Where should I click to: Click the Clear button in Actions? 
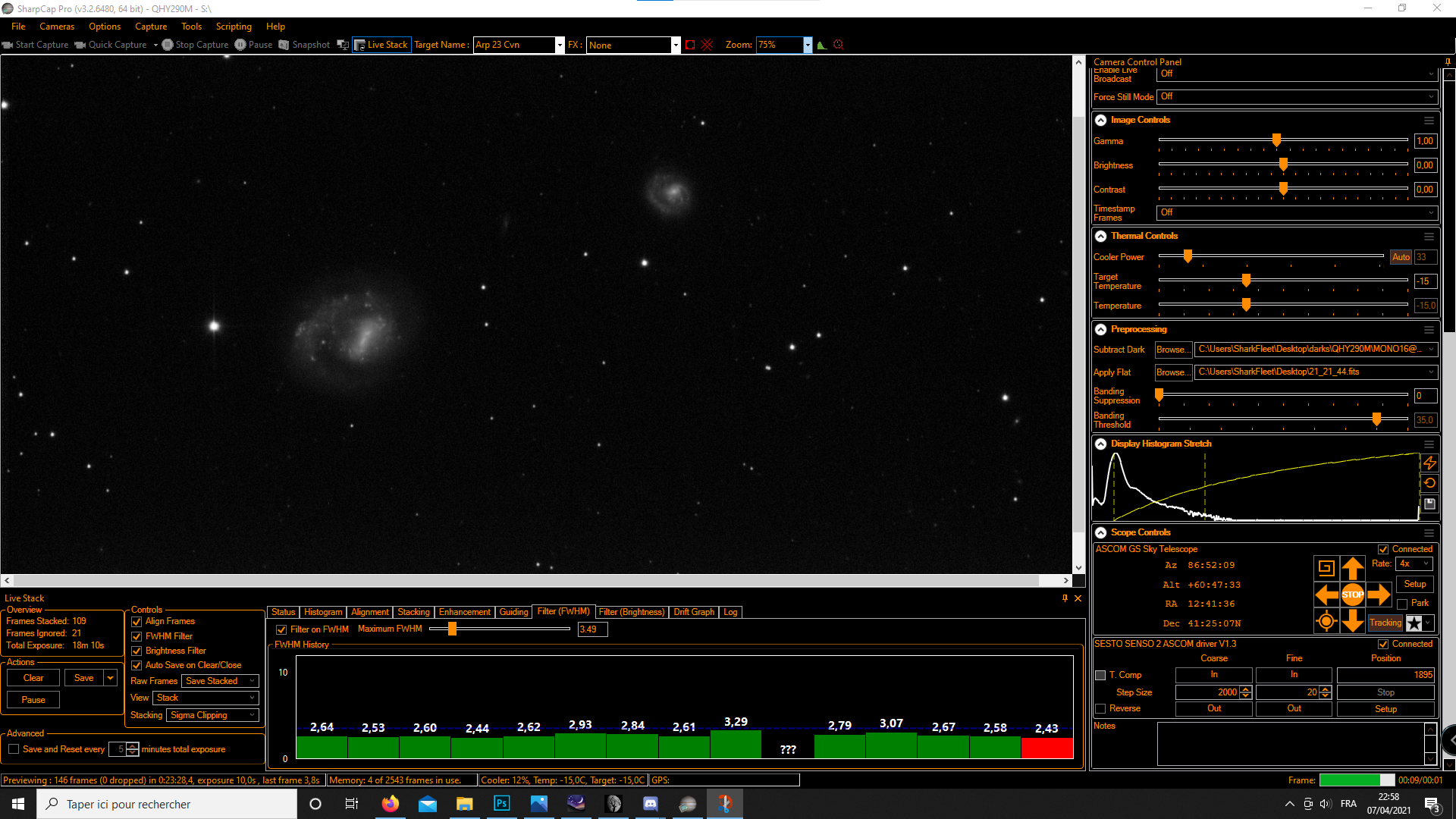[33, 678]
